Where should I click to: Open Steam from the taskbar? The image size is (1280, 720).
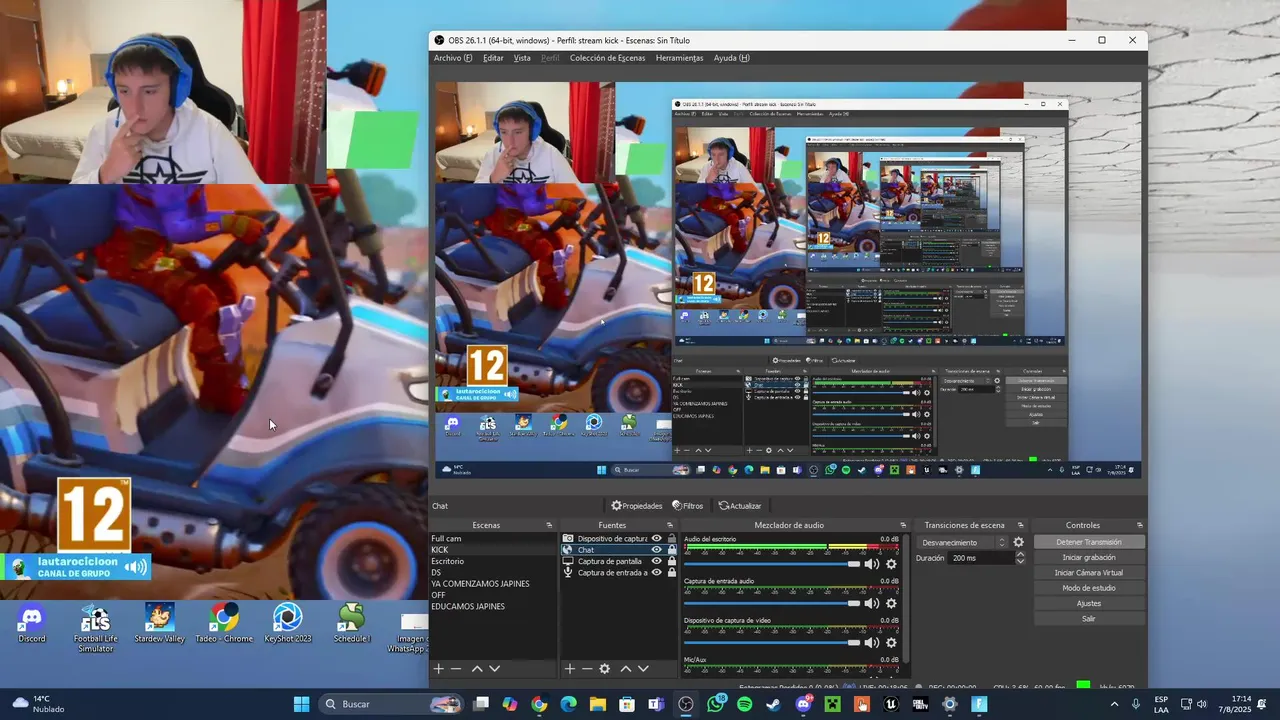pos(774,704)
